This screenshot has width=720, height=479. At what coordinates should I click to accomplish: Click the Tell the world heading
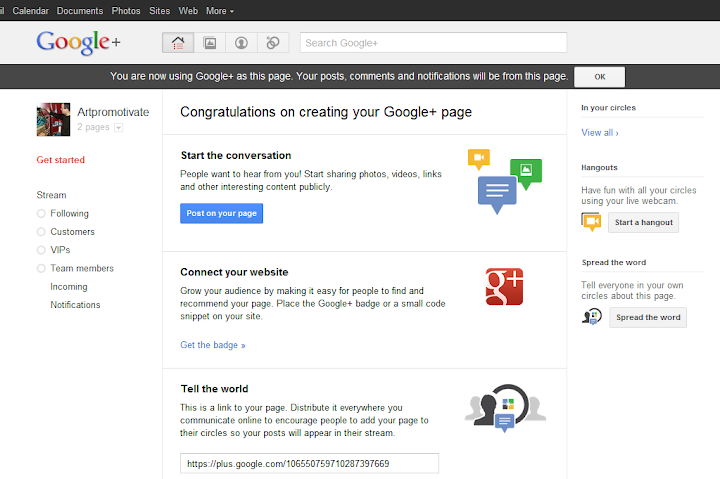(214, 389)
